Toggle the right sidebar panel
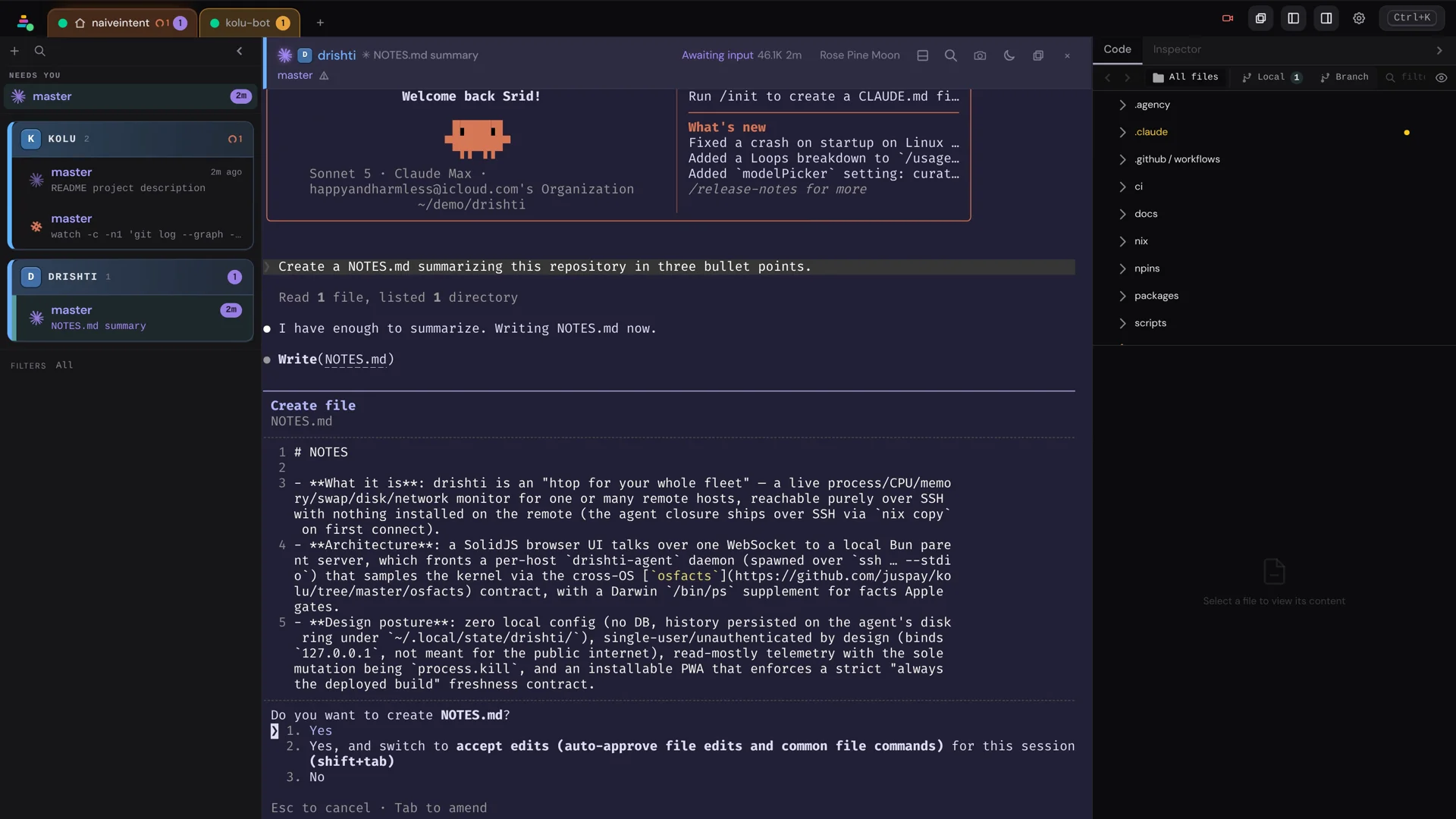The image size is (1456, 819). 1326,18
